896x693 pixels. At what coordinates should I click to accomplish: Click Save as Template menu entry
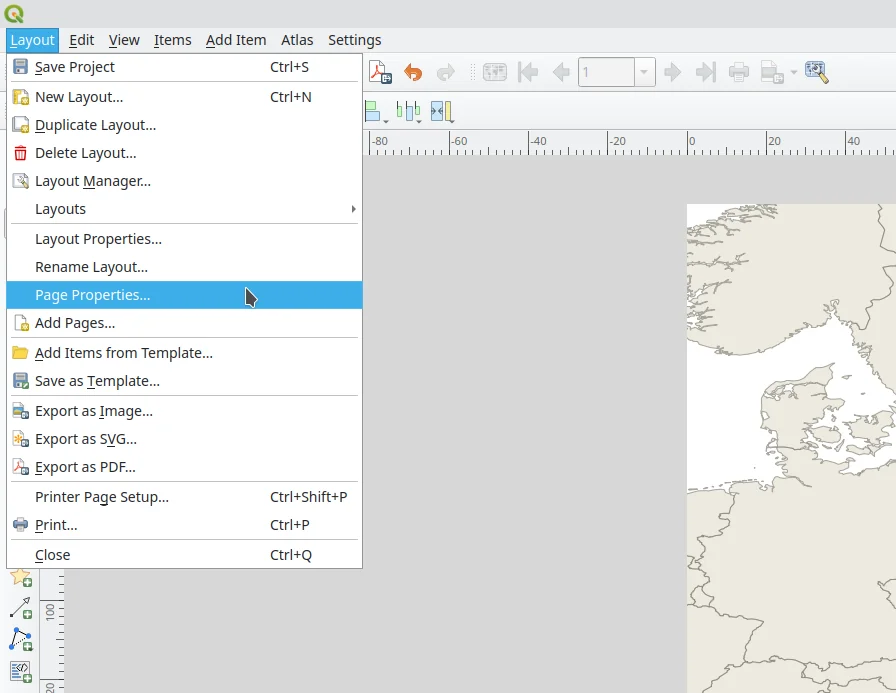97,381
